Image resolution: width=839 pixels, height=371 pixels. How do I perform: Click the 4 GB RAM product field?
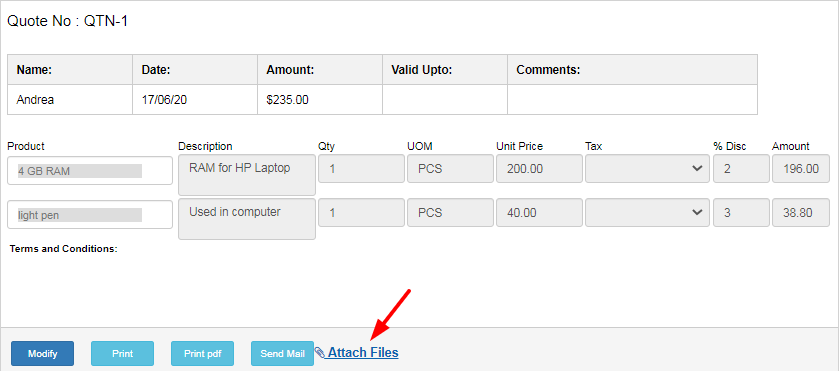pyautogui.click(x=90, y=171)
